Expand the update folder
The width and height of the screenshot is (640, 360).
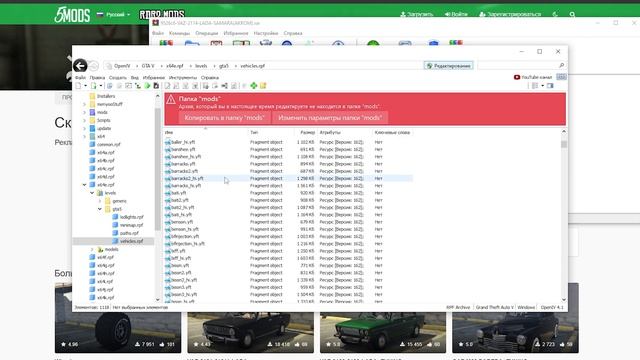pos(84,129)
